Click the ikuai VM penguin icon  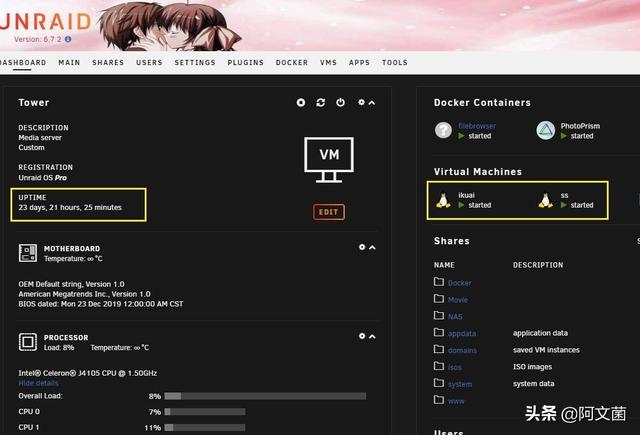[x=443, y=200]
